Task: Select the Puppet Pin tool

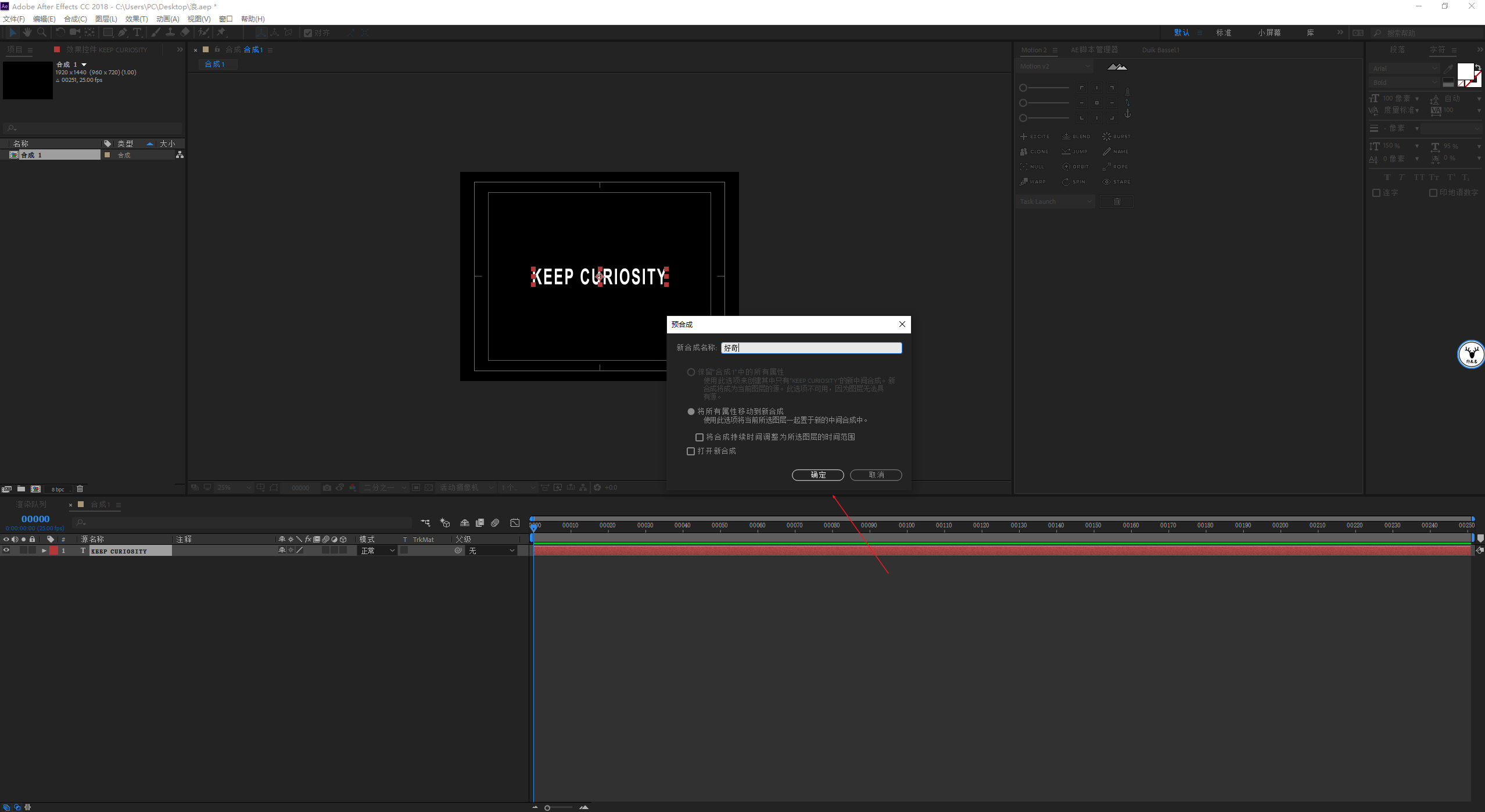Action: (x=221, y=33)
